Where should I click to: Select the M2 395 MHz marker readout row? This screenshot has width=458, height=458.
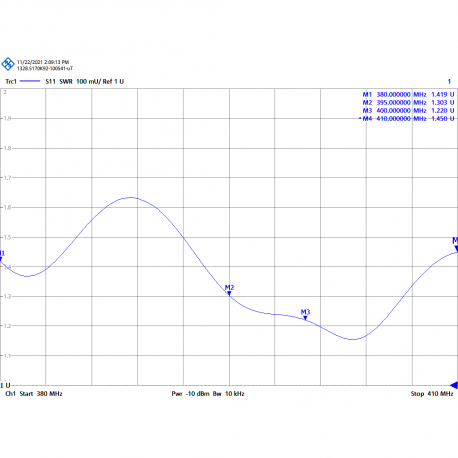click(408, 103)
